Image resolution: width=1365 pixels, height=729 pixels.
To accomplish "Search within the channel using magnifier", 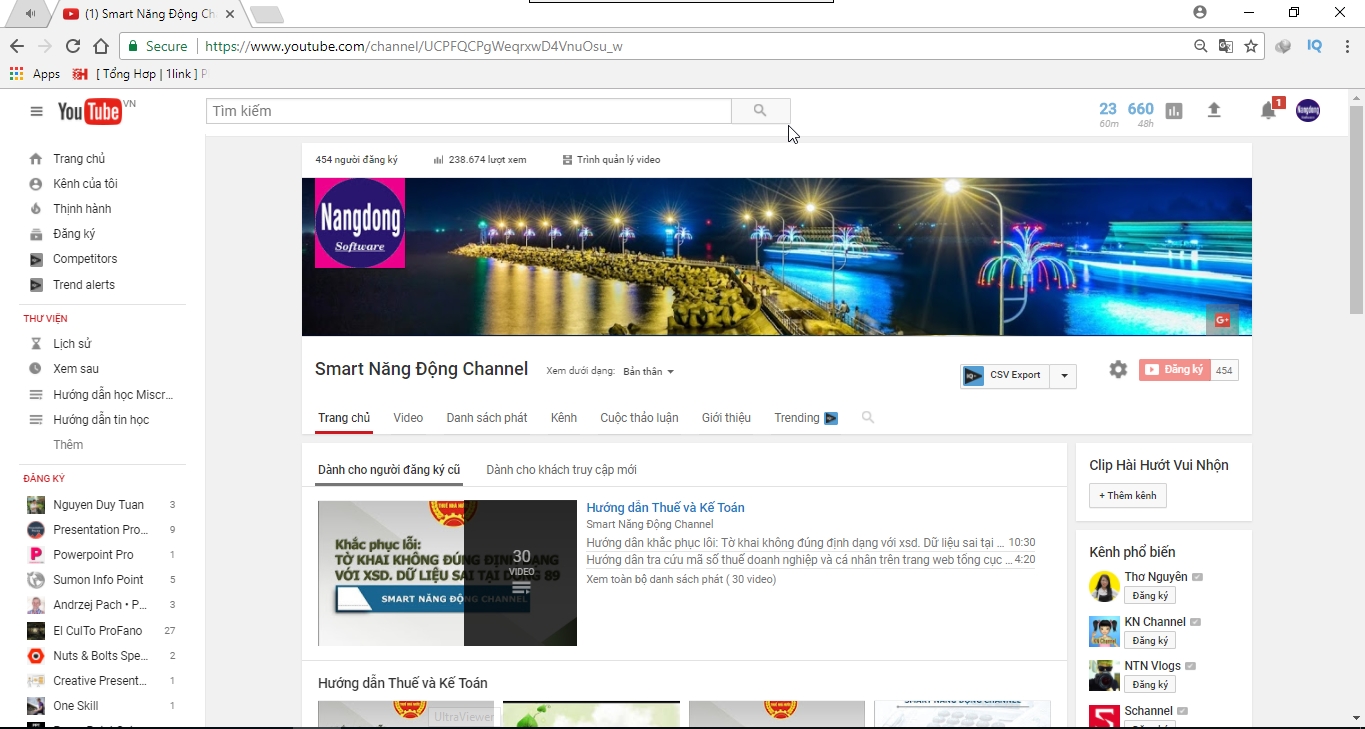I will point(868,418).
